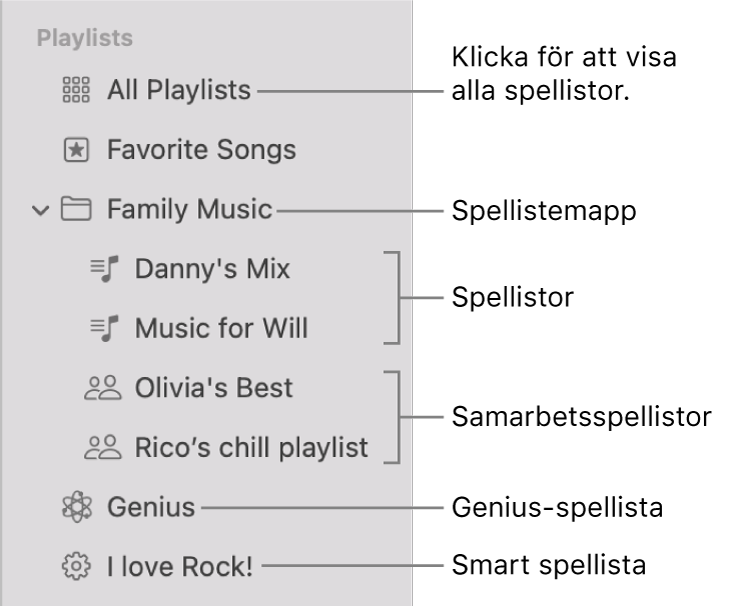Select the I love Rock! smart playlist

(x=180, y=567)
